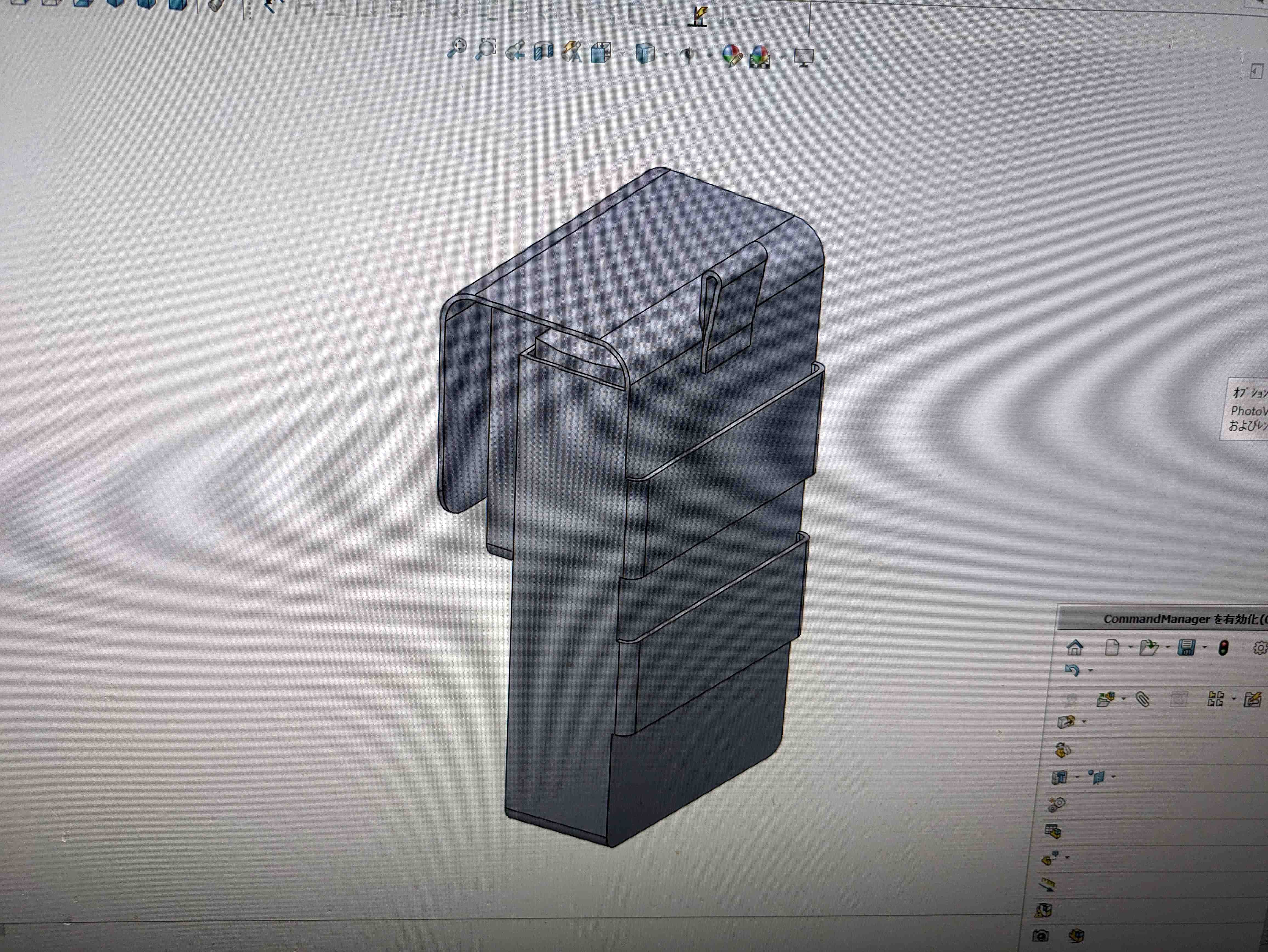Click the New document icon
This screenshot has height=952, width=1268.
pyautogui.click(x=1112, y=648)
